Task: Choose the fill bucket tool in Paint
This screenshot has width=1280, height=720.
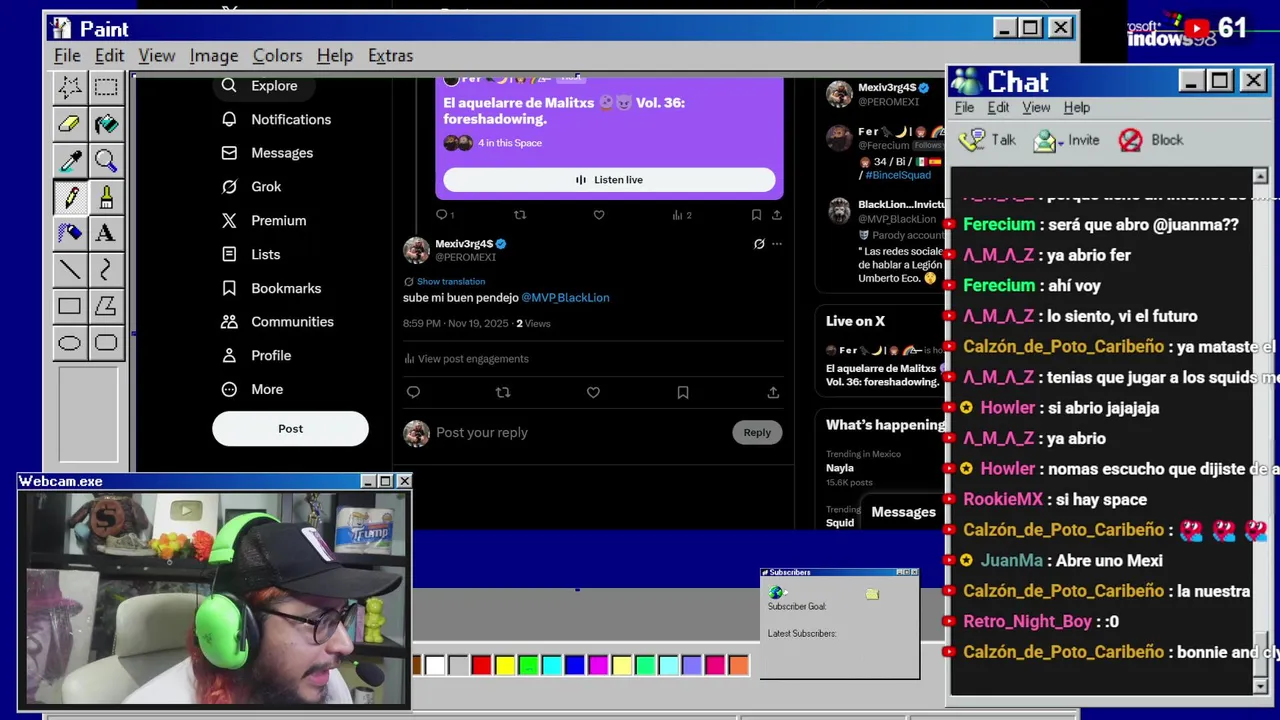Action: [105, 124]
